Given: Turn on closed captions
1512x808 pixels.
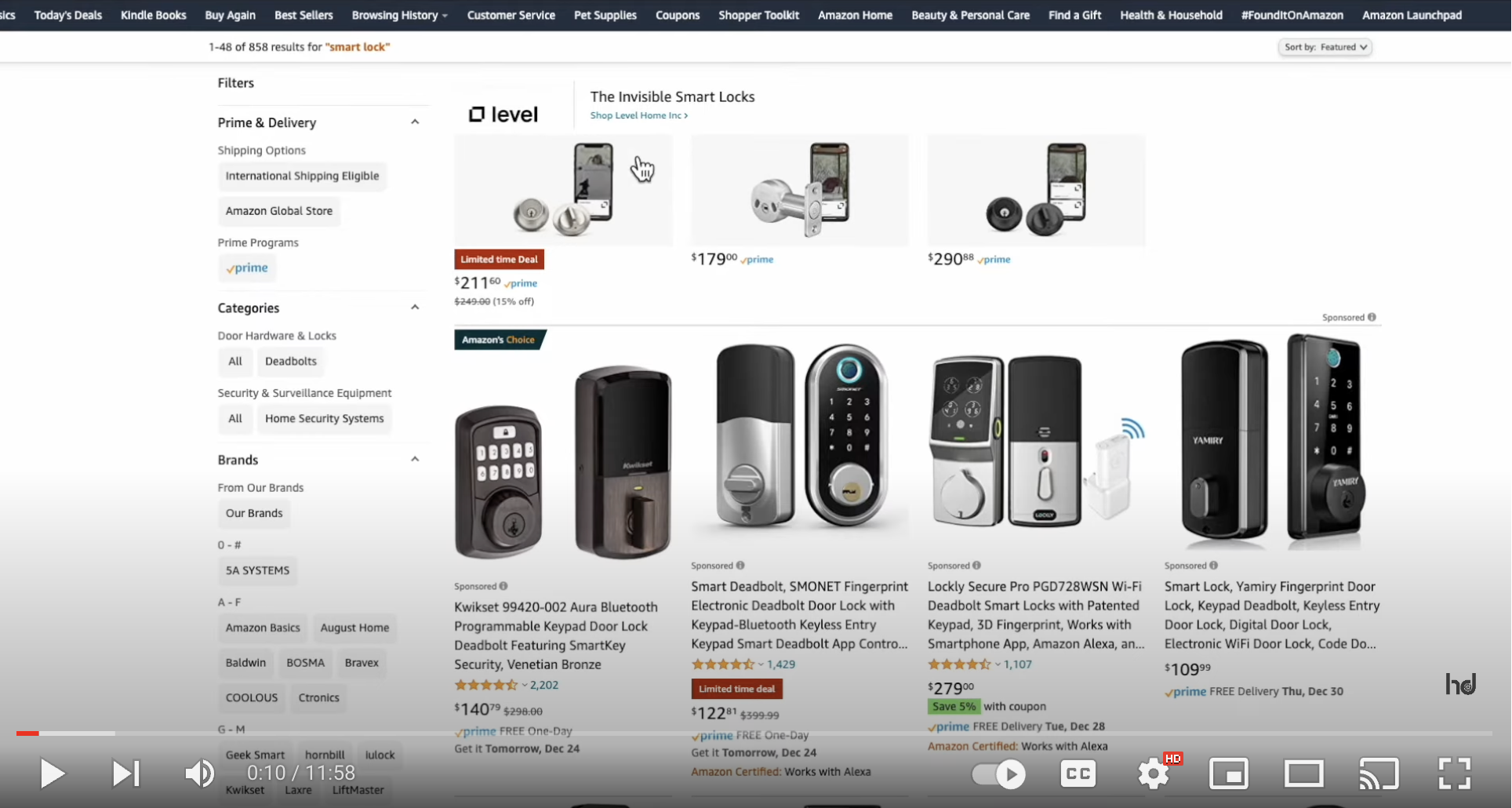Looking at the screenshot, I should pyautogui.click(x=1078, y=774).
